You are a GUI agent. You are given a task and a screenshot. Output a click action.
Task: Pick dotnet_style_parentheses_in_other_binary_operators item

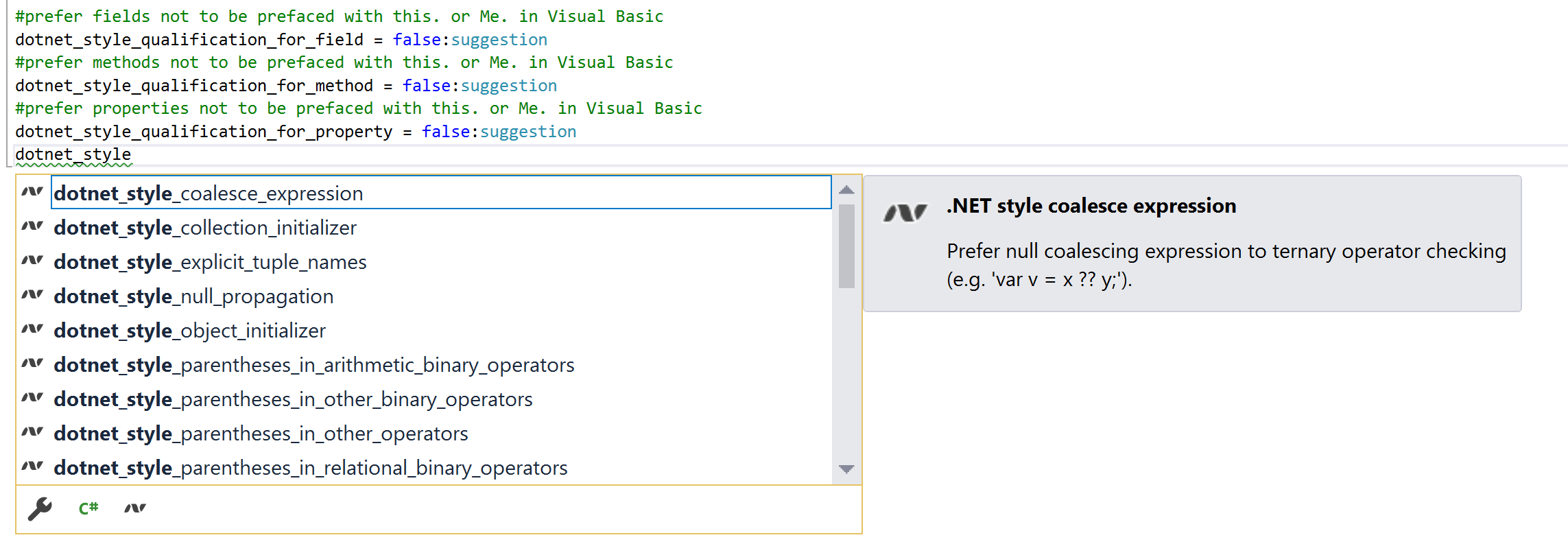click(x=442, y=399)
